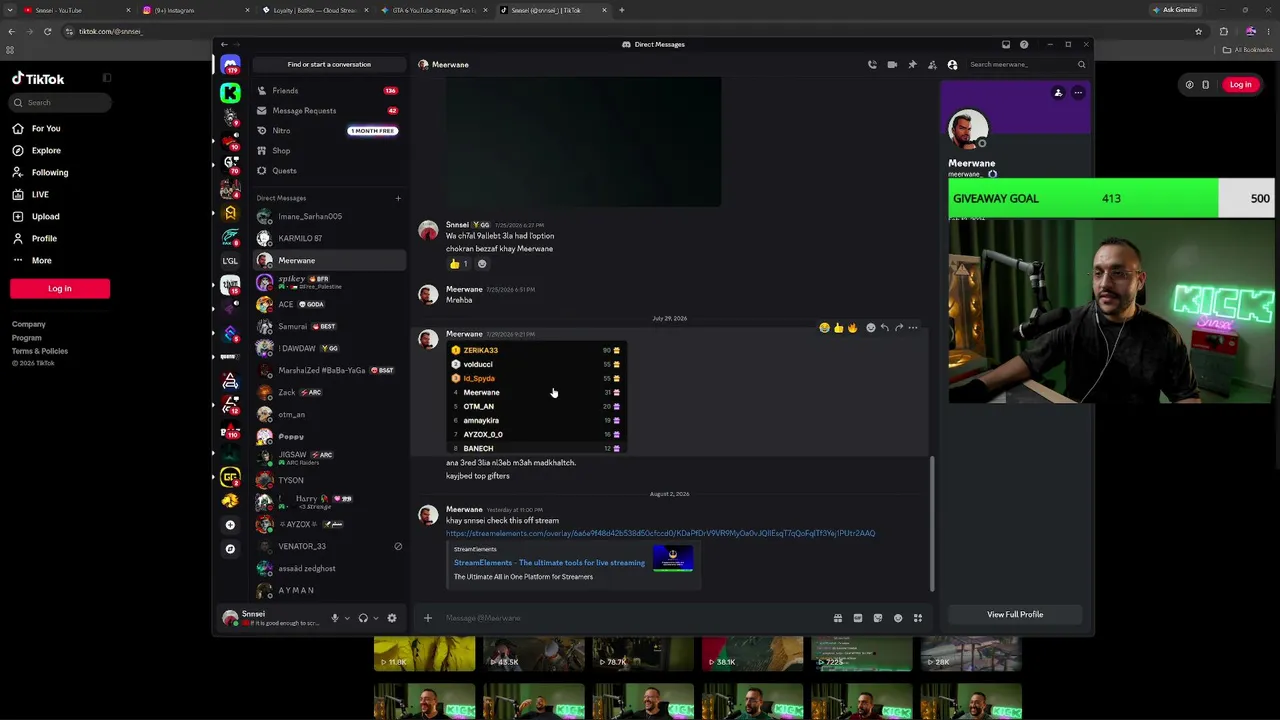Open DM with MarshalZed
Screen dimensions: 1280x720
[328, 370]
